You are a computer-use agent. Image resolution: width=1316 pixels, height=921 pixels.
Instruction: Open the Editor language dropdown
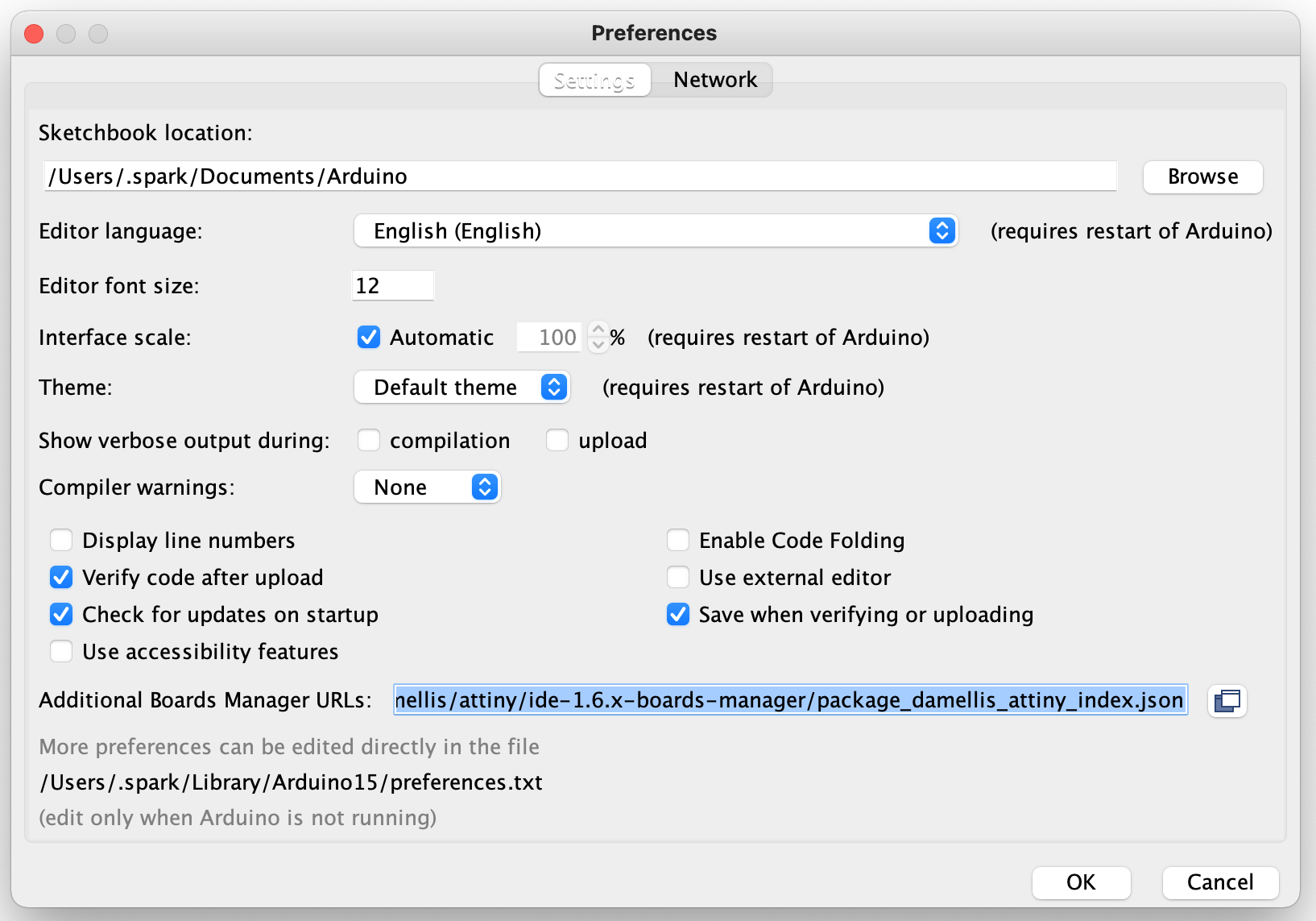[x=656, y=231]
